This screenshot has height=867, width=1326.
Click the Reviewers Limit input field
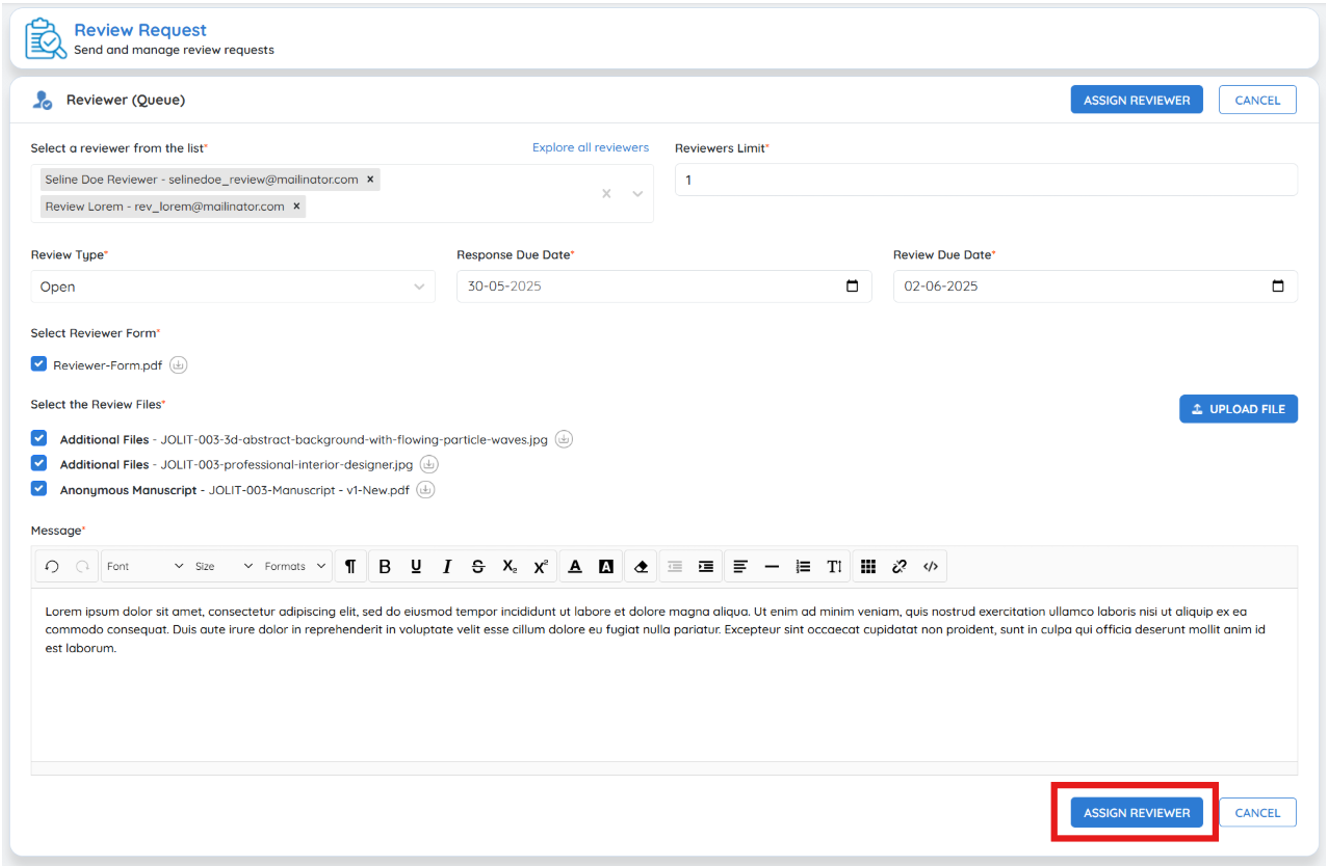click(x=986, y=180)
